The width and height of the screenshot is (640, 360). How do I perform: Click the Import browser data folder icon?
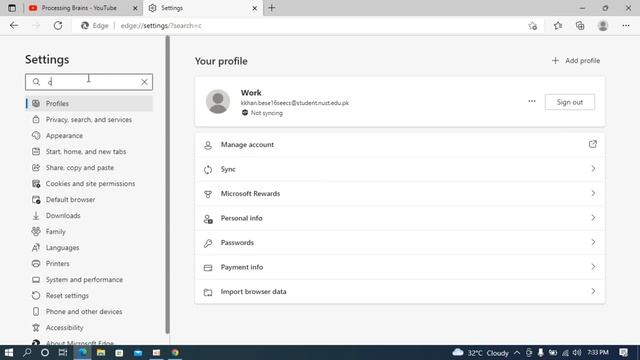[208, 292]
